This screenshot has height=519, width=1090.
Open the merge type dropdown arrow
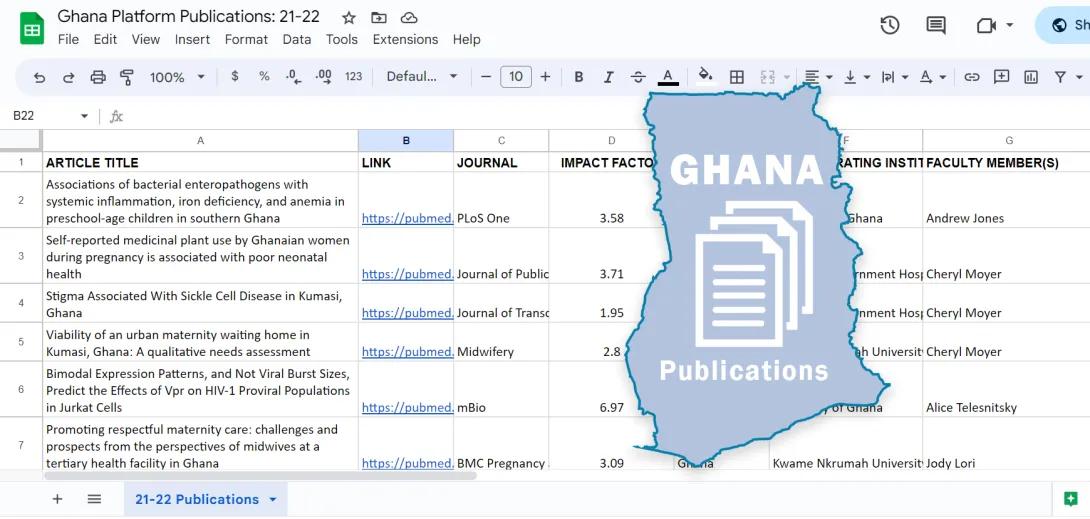(x=787, y=77)
